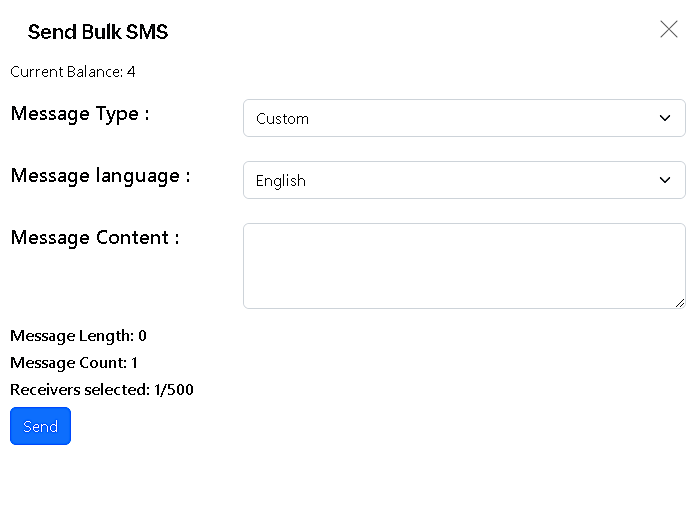Viewport: 697px width, 507px height.
Task: Click the Message Count indicator
Action: (74, 363)
